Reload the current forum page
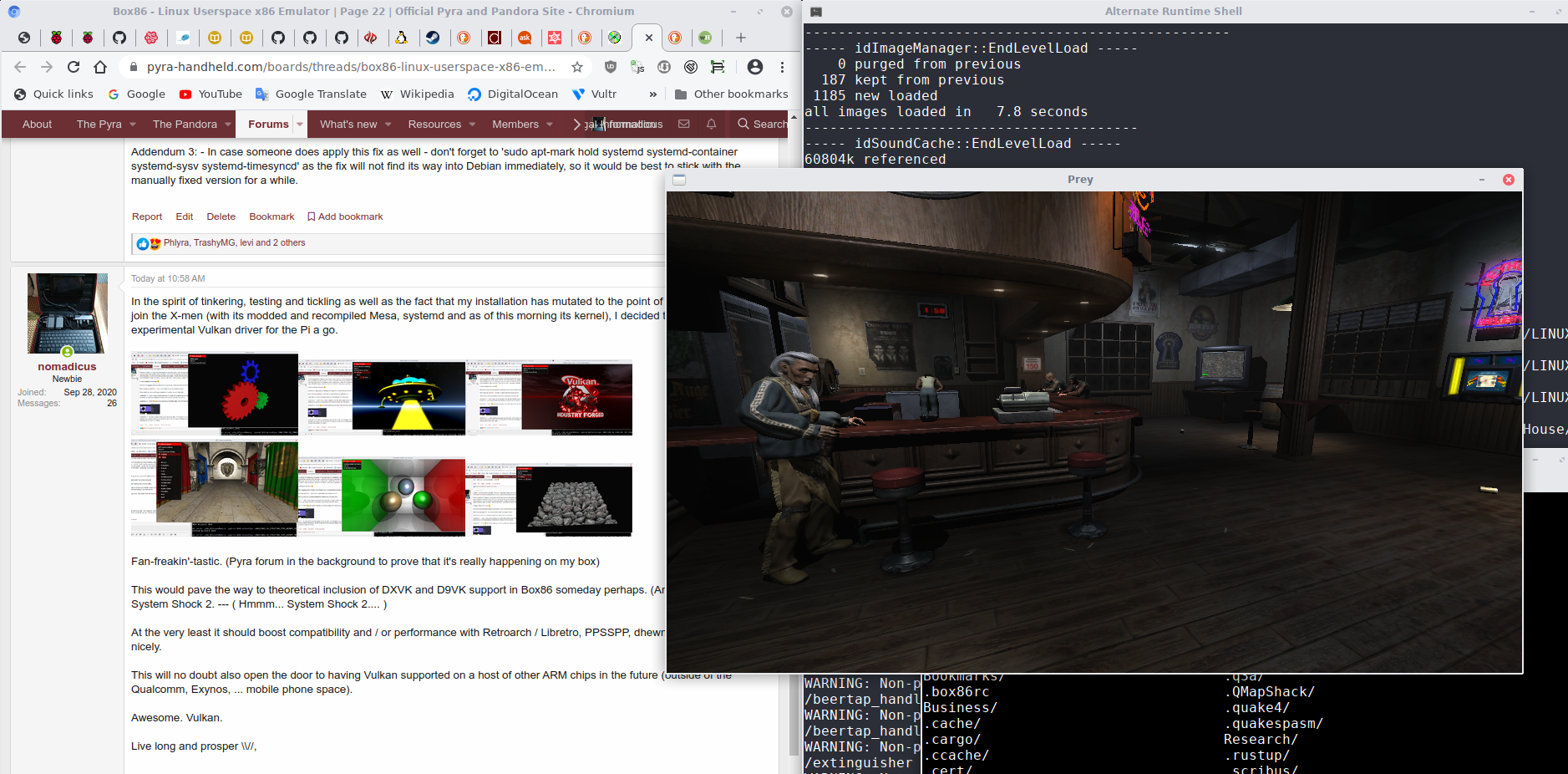 [74, 67]
